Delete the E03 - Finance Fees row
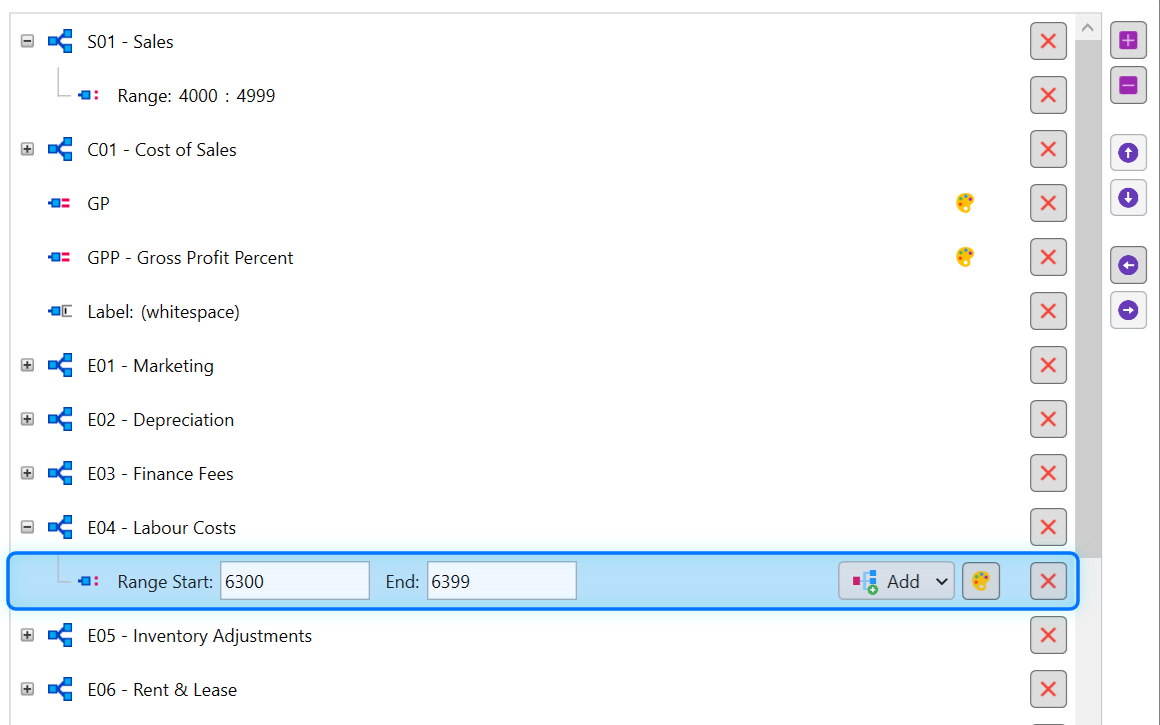 1048,473
